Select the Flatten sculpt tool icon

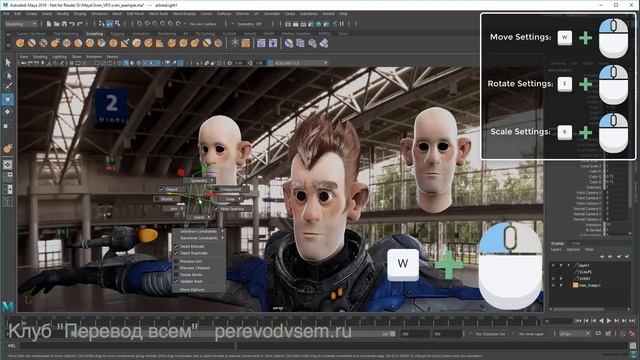(78, 43)
